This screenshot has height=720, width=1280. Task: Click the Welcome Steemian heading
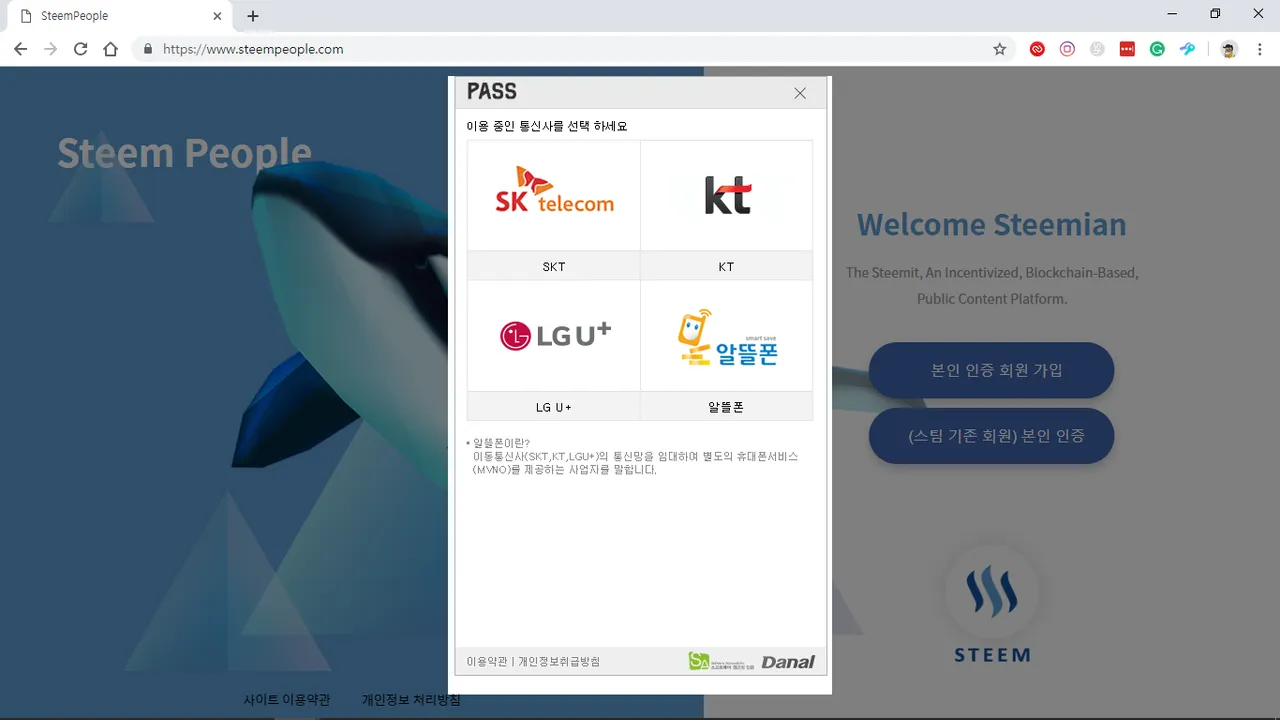coord(991,224)
